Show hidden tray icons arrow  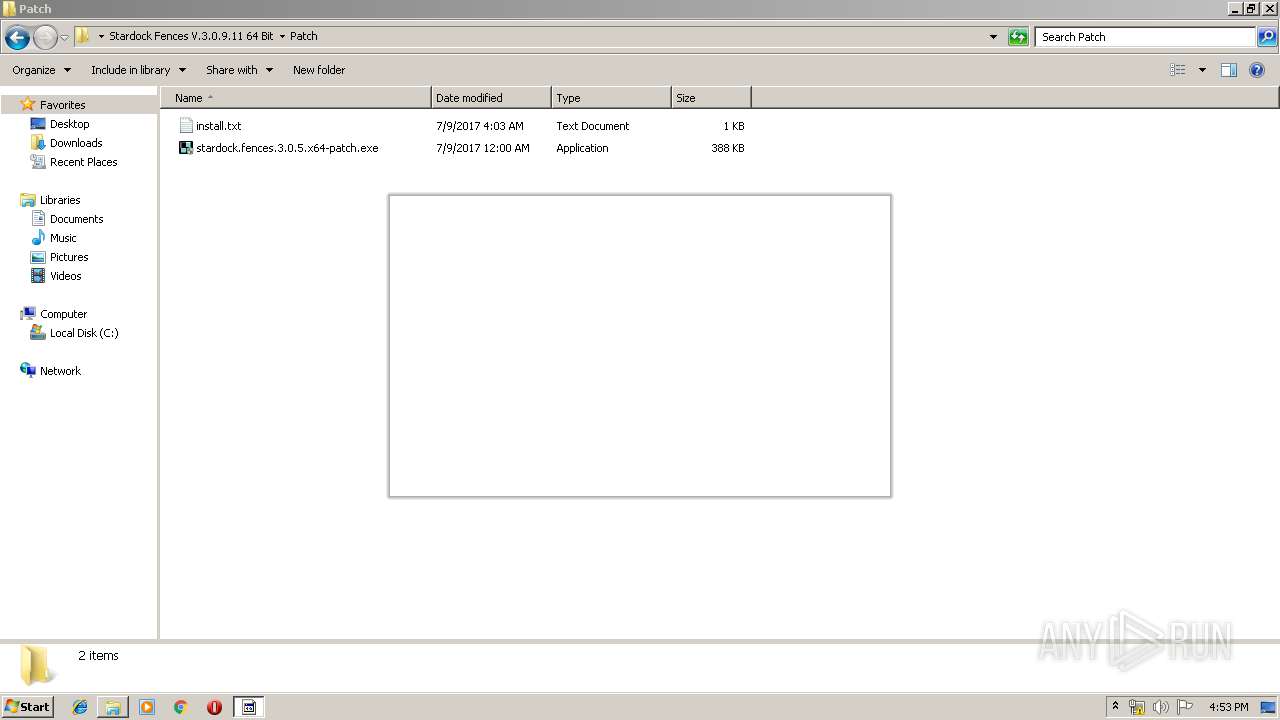click(1116, 707)
